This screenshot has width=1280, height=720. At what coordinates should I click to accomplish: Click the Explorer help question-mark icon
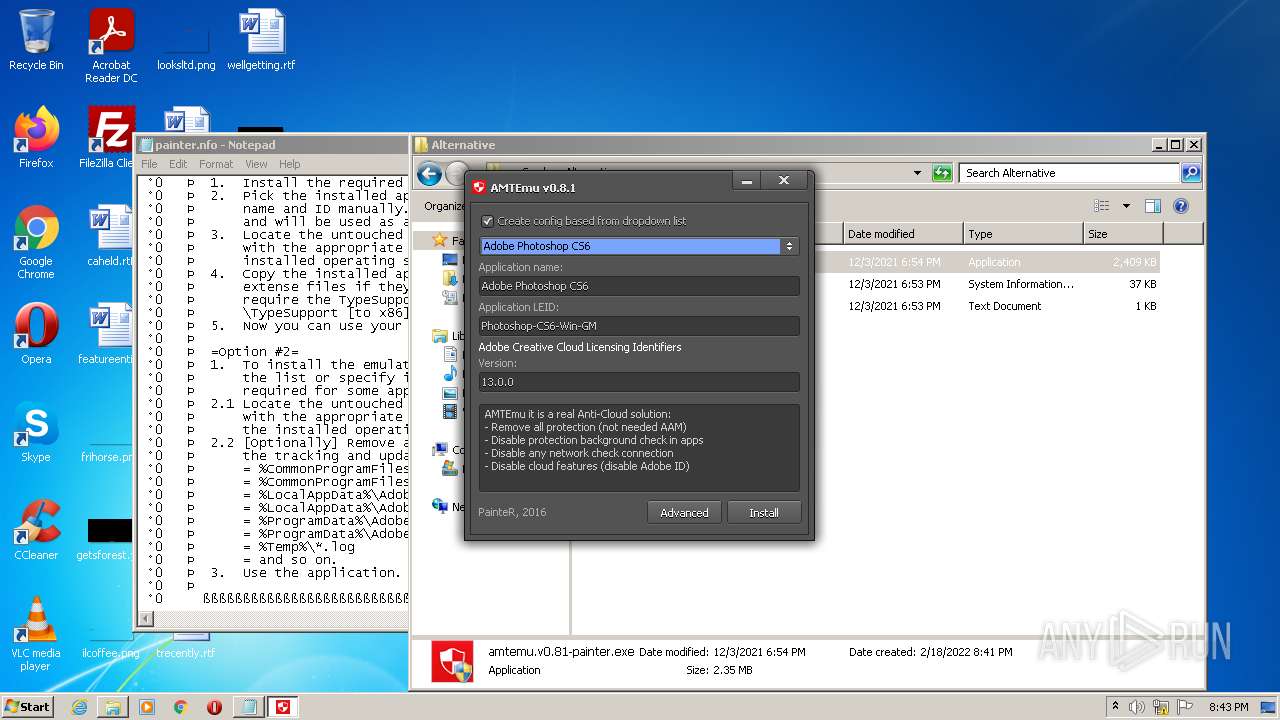(1181, 206)
